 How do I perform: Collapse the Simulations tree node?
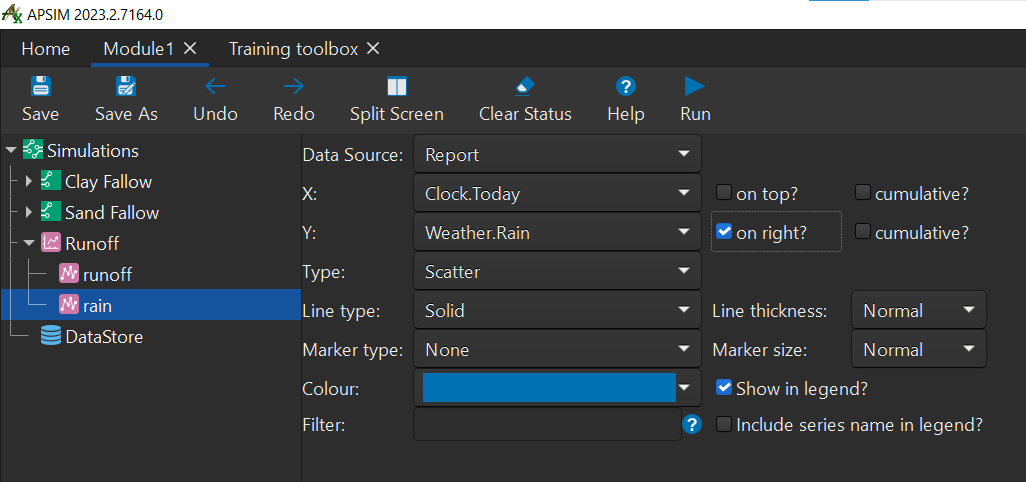click(x=10, y=150)
